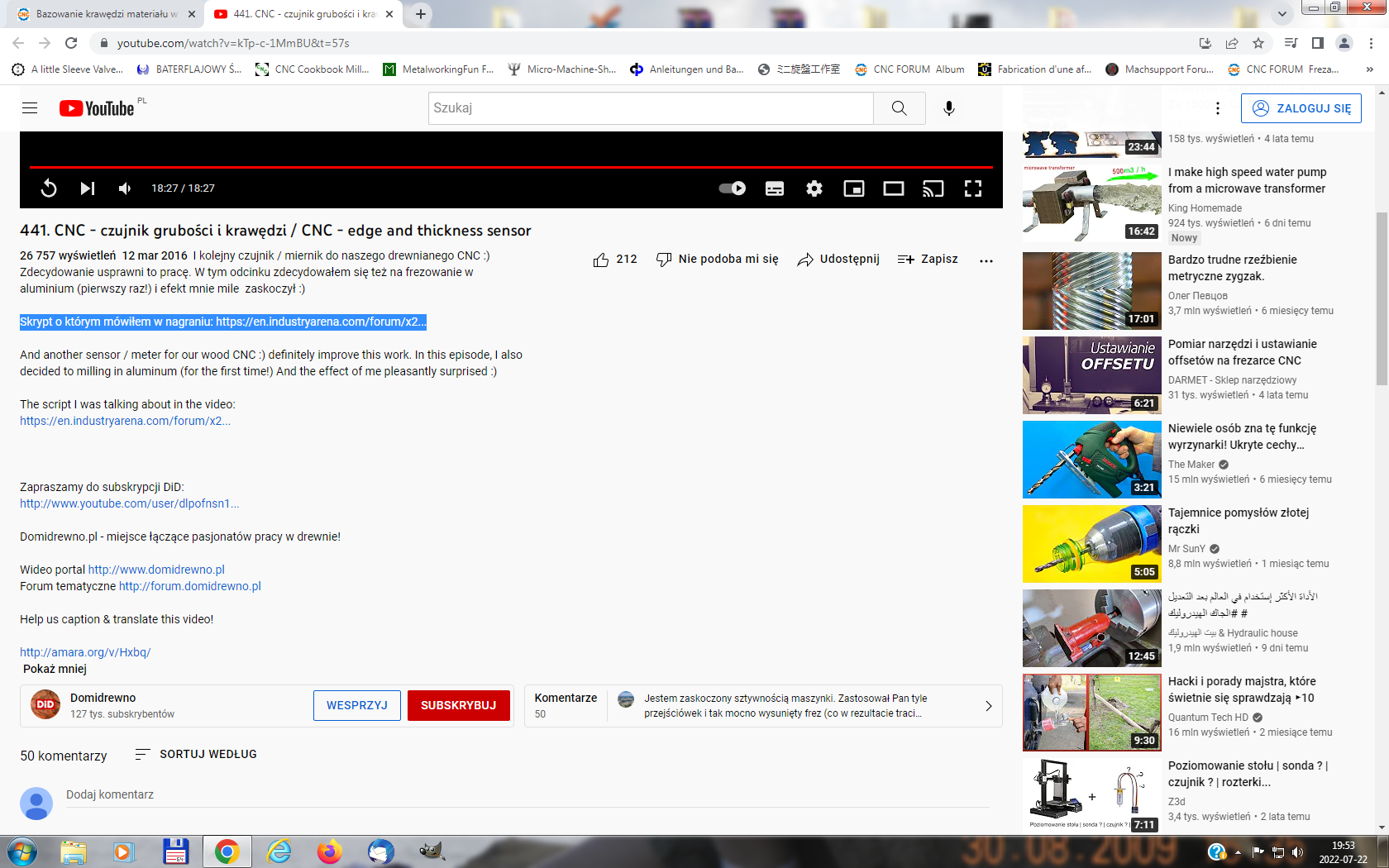Bookmark this page with the star
This screenshot has width=1389, height=868.
(x=1258, y=43)
